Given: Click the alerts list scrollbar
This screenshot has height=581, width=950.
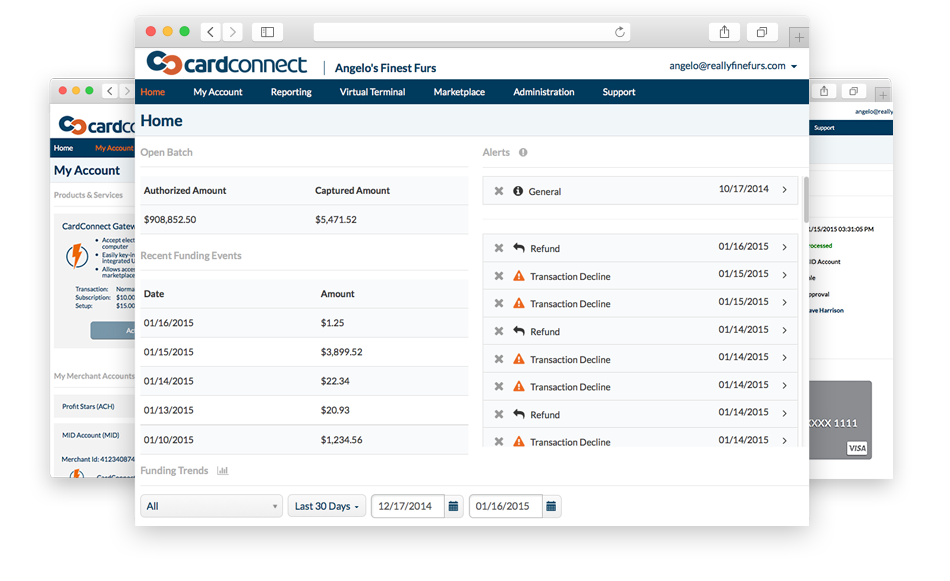Looking at the screenshot, I should click(x=806, y=199).
